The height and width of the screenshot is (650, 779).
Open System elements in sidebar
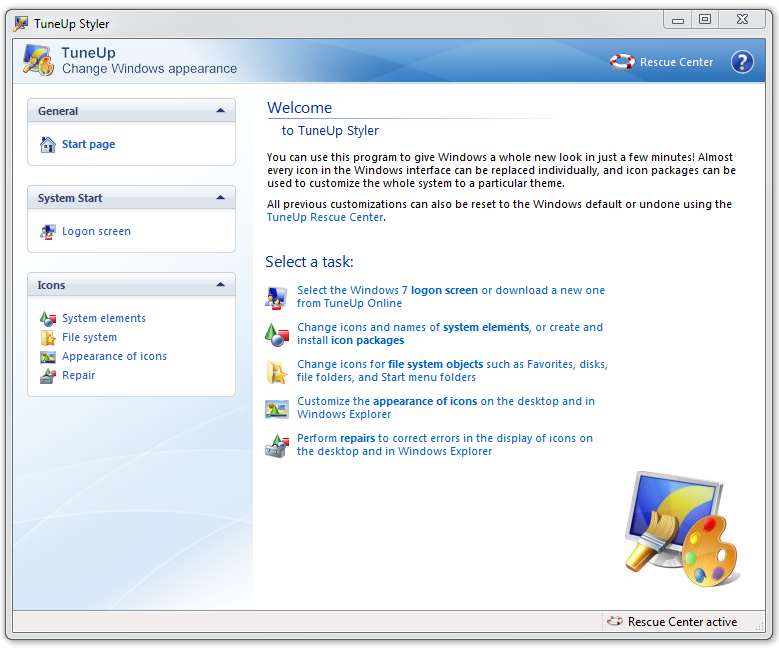coord(104,318)
